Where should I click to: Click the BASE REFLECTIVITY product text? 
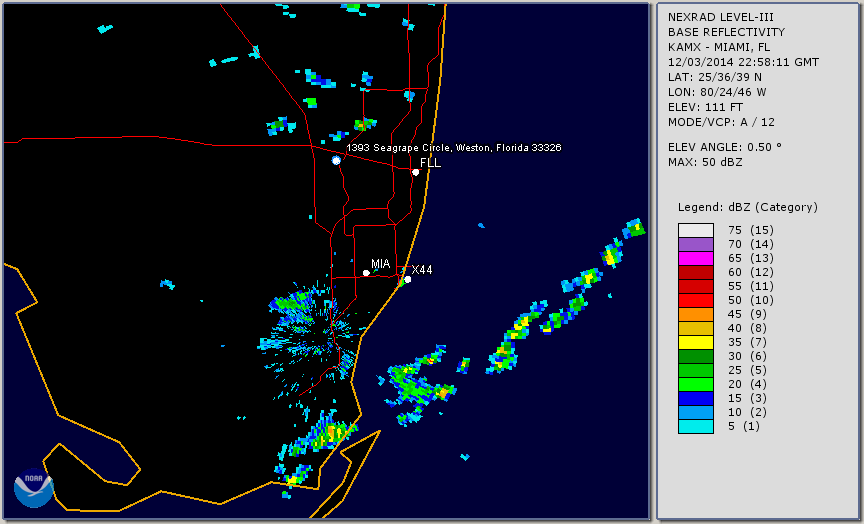[x=726, y=33]
